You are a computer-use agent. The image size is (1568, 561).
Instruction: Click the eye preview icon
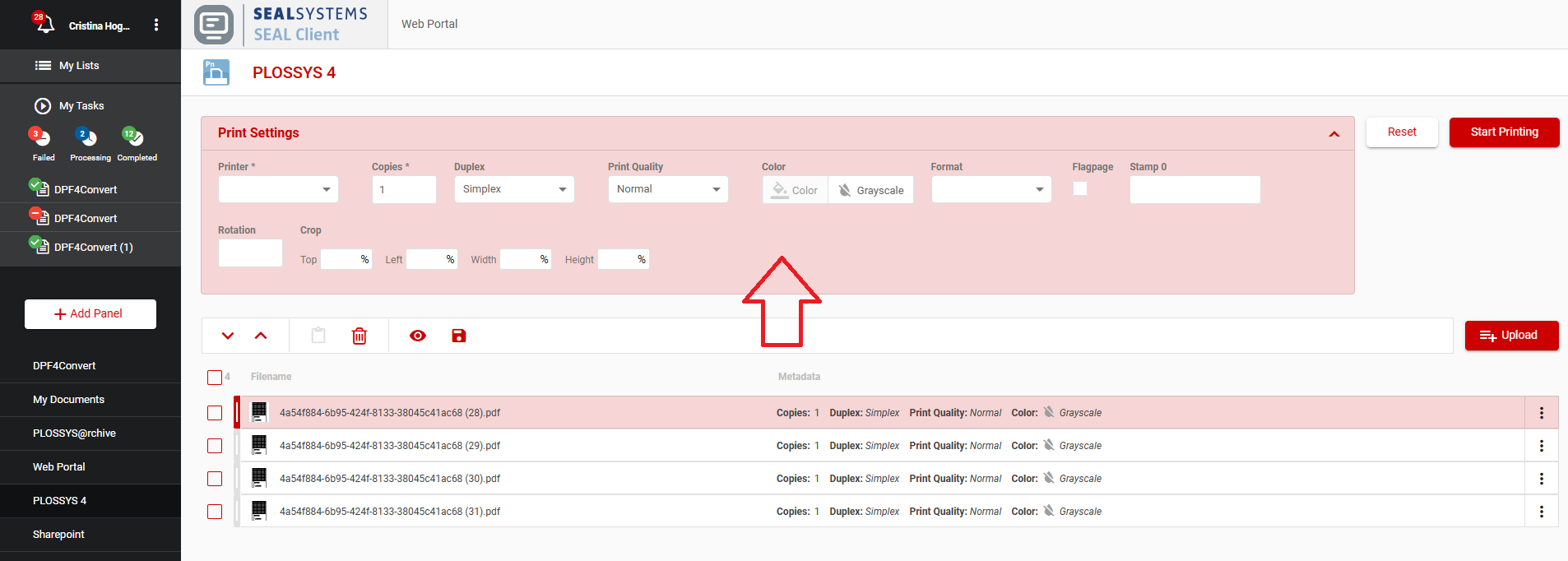click(418, 336)
